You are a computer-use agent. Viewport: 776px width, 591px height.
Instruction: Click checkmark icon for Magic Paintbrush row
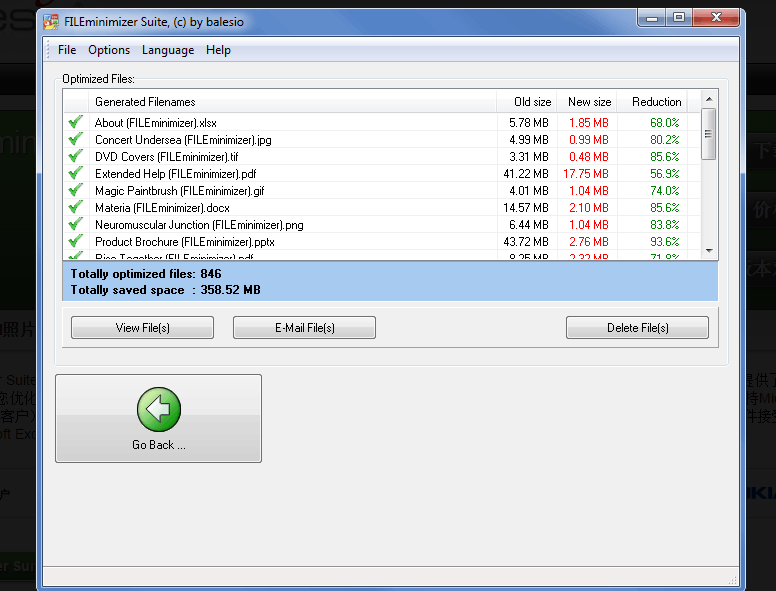(x=76, y=190)
